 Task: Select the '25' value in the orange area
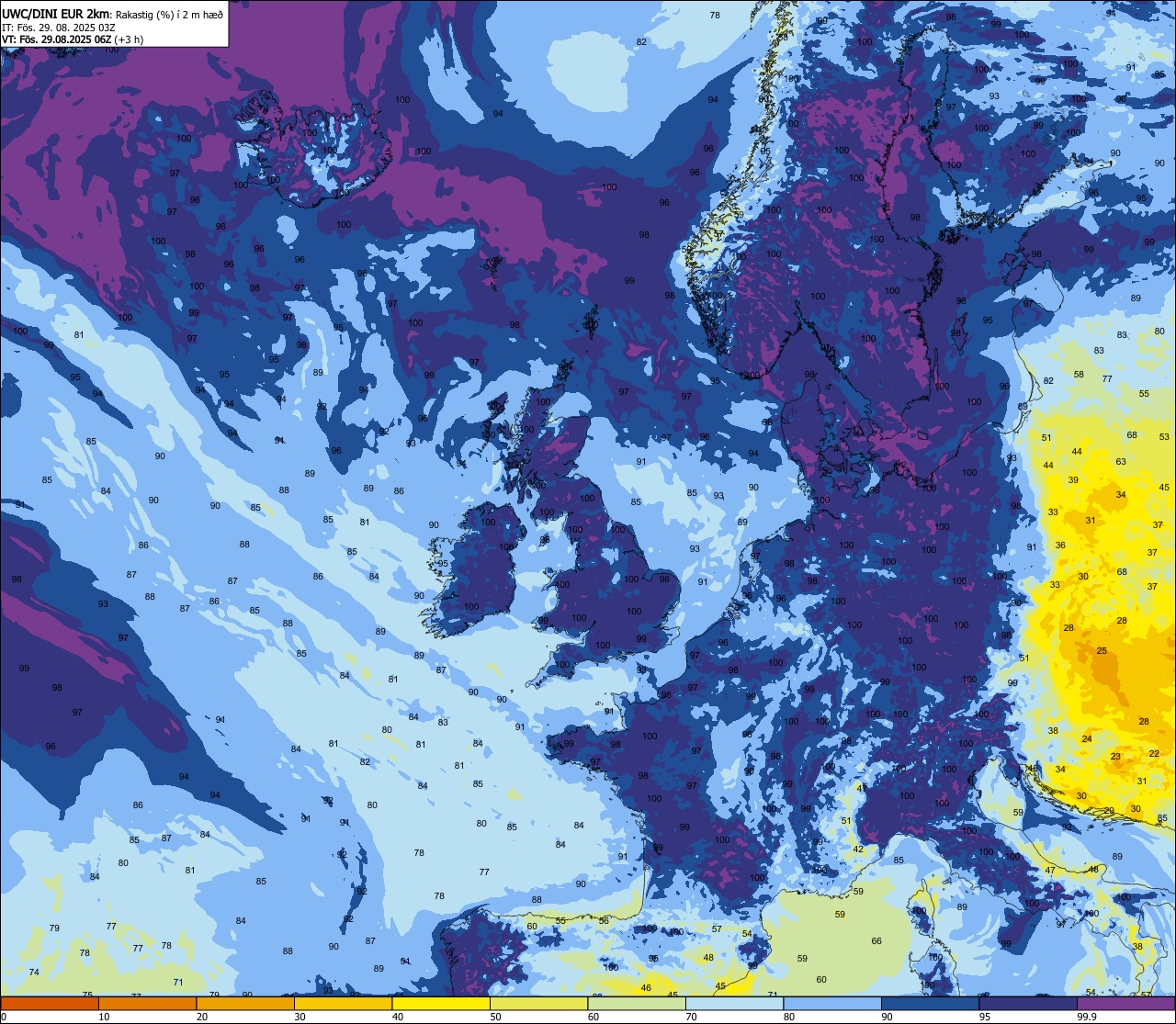[1102, 650]
